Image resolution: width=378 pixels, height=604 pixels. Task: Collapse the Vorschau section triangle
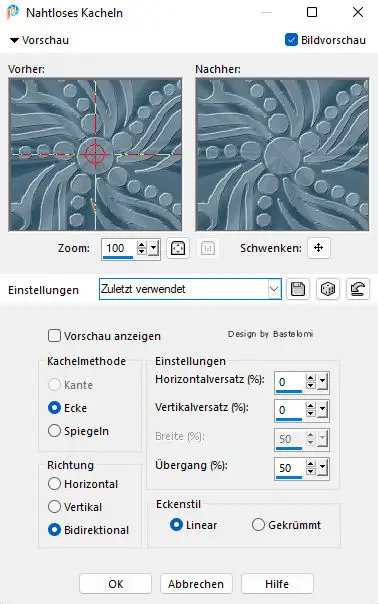pyautogui.click(x=14, y=40)
